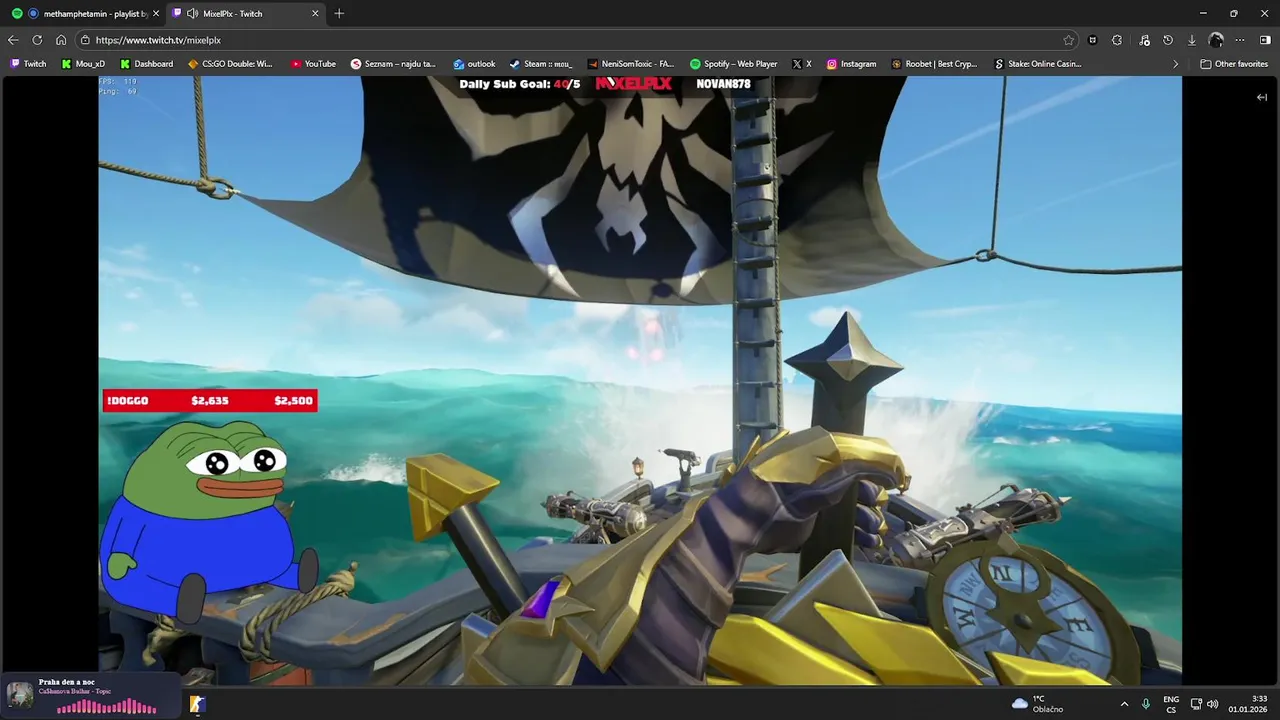Click the Daily Sub Goal text on stream
Screen dimensions: 1280x720
(x=519, y=84)
